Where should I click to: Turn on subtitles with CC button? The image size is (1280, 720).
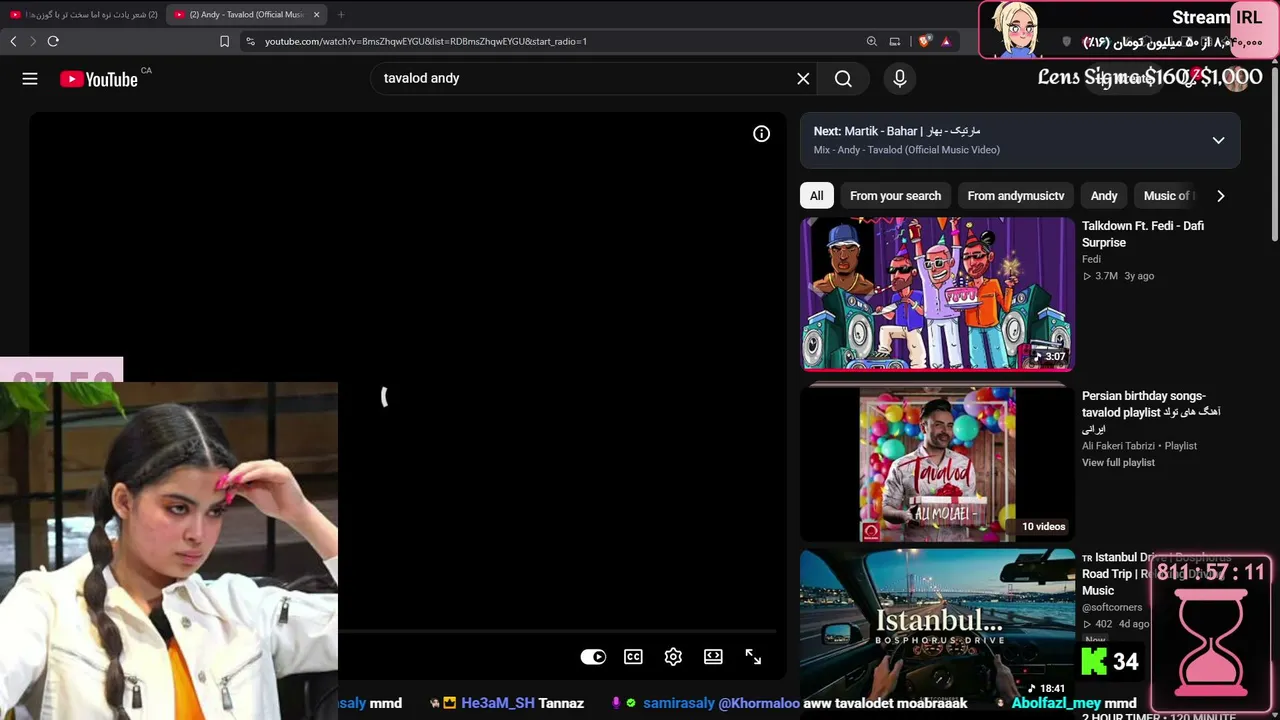coord(633,657)
